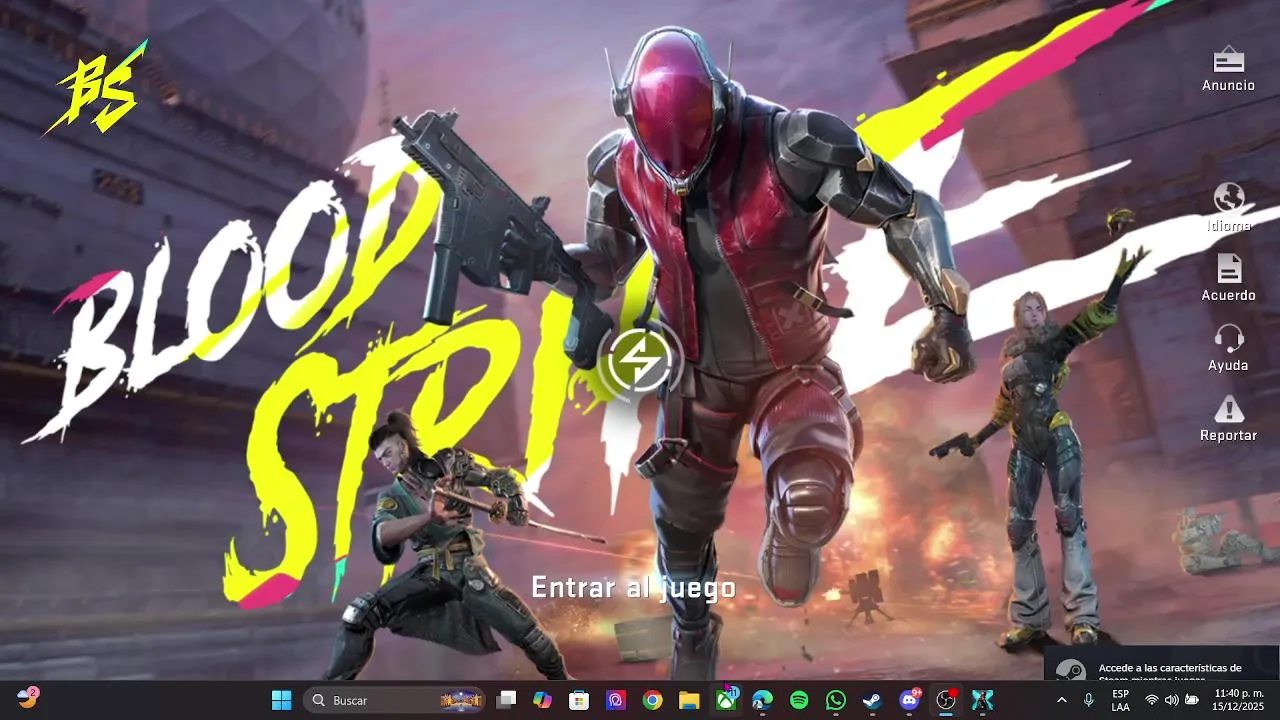1280x720 pixels.
Task: Click the lightning bolt loading emblem
Action: tap(639, 361)
